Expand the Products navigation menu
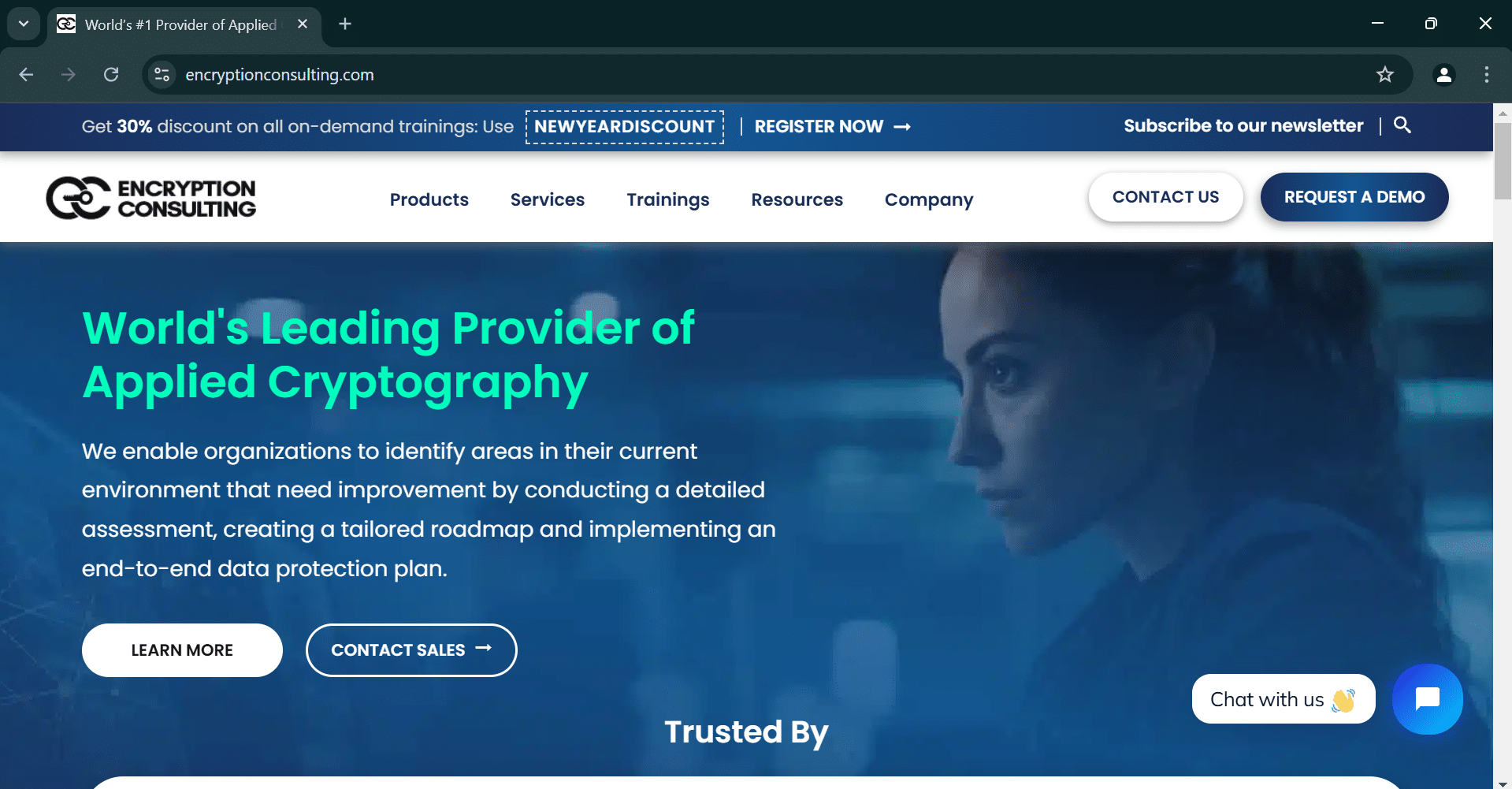 point(429,199)
